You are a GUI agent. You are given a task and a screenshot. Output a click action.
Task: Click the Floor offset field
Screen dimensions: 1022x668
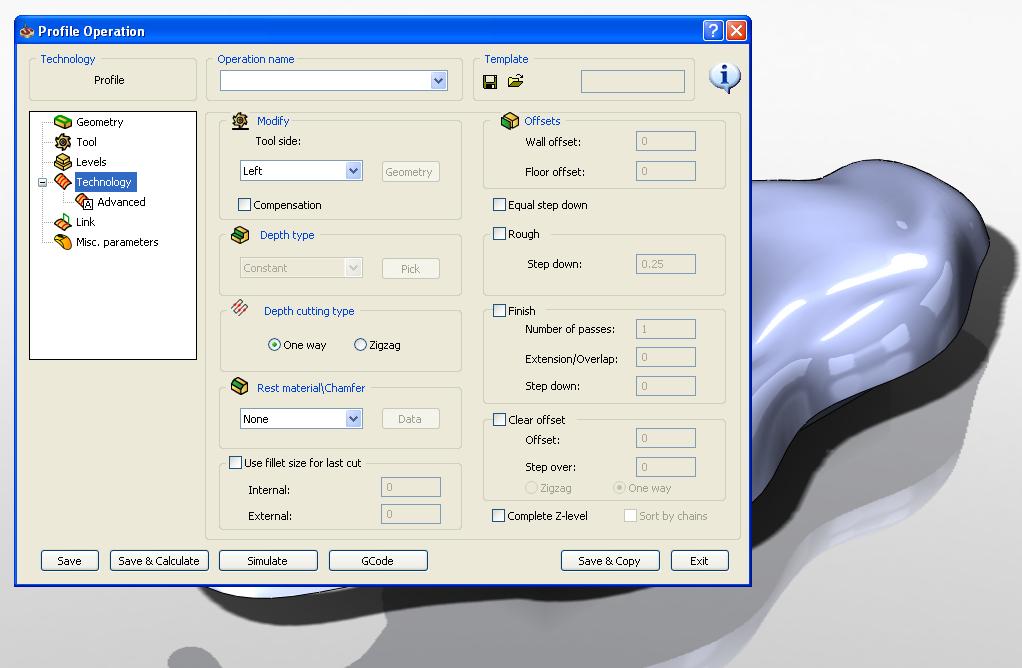click(665, 171)
